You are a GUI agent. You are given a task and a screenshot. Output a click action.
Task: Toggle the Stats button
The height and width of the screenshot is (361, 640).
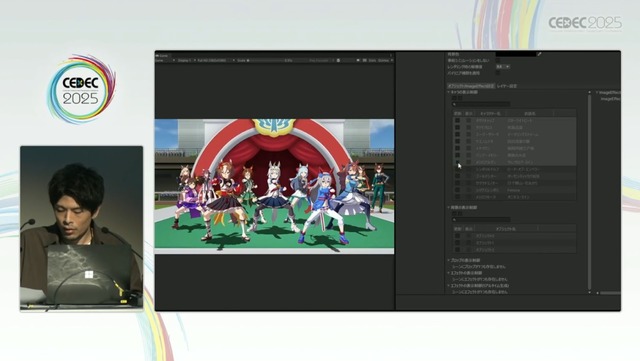point(372,60)
